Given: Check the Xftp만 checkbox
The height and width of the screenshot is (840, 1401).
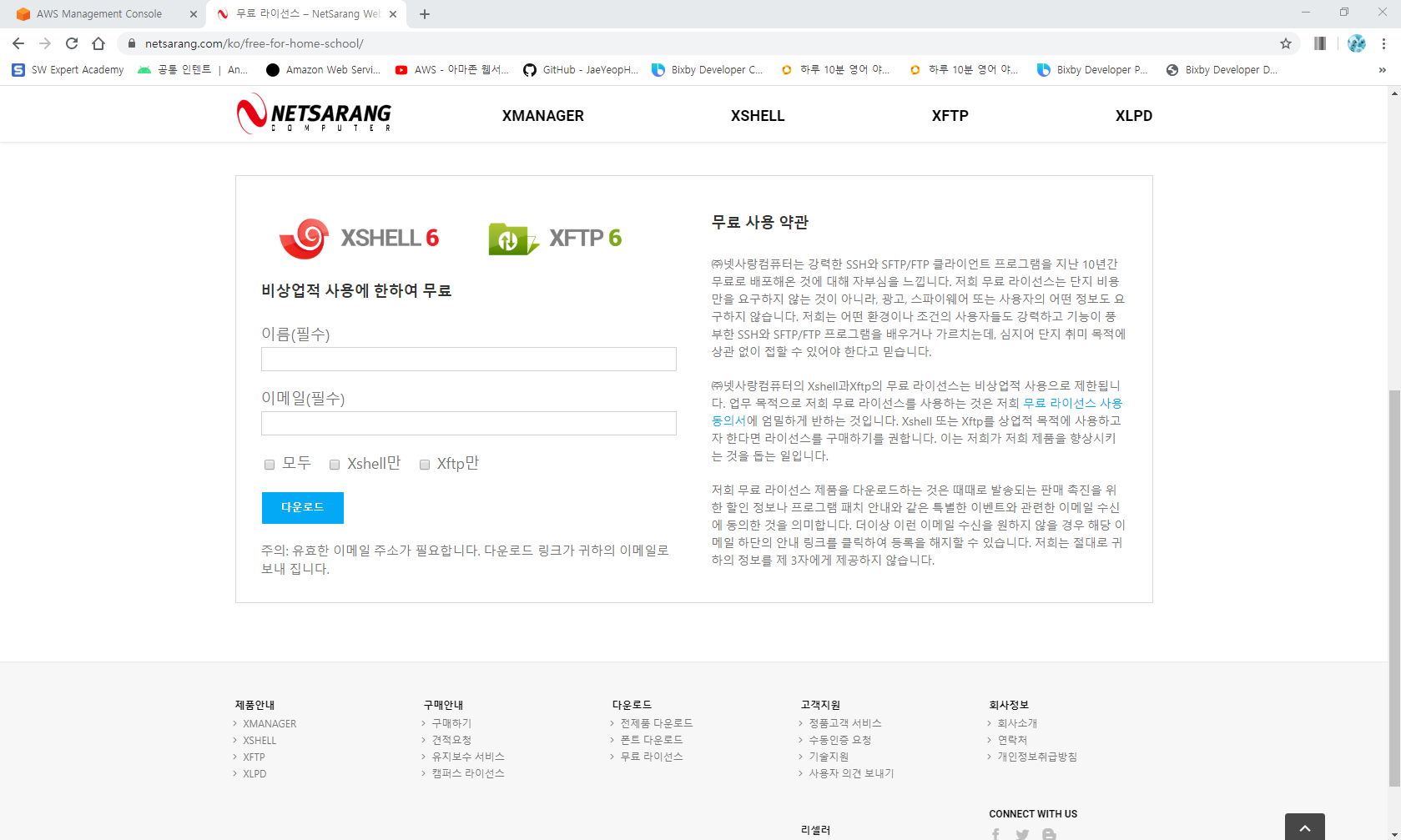Looking at the screenshot, I should point(425,465).
